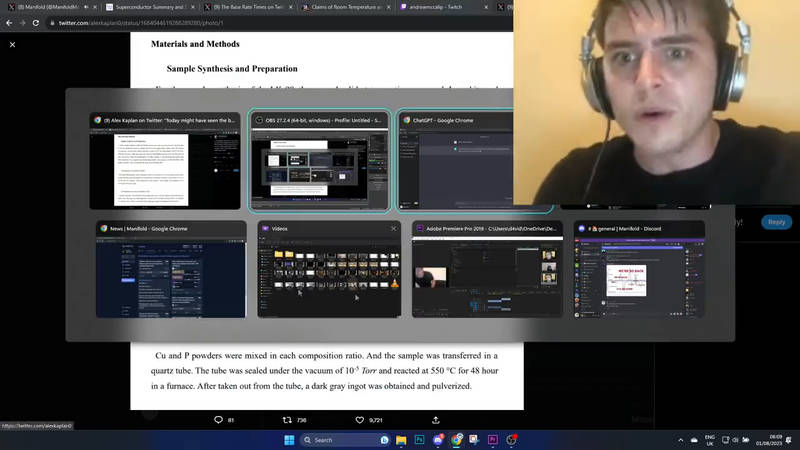Switch to the general | Manifold - Discord window thumbnail
Screen dimensions: 800x450
point(639,269)
